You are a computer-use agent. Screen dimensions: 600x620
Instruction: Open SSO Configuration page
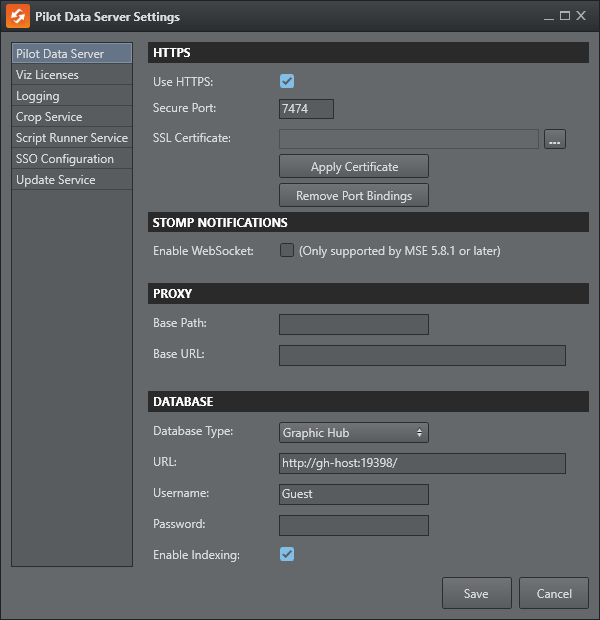(x=71, y=159)
